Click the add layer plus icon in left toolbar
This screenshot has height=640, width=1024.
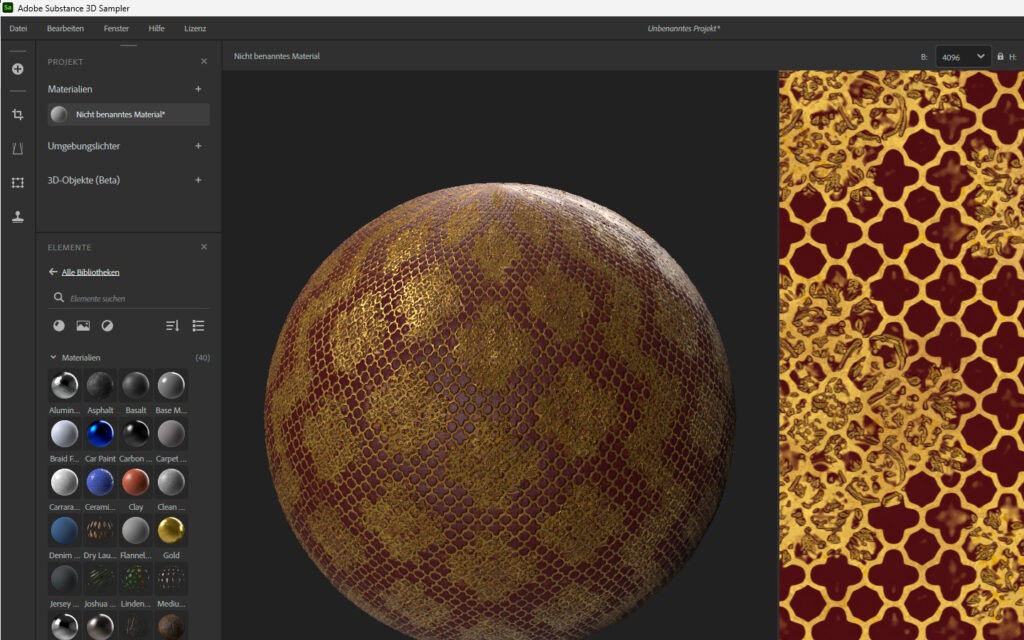coord(18,69)
